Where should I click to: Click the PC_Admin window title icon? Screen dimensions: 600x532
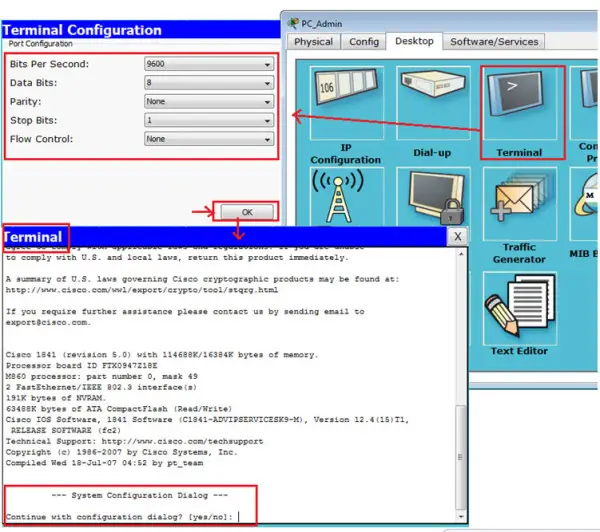click(x=293, y=23)
